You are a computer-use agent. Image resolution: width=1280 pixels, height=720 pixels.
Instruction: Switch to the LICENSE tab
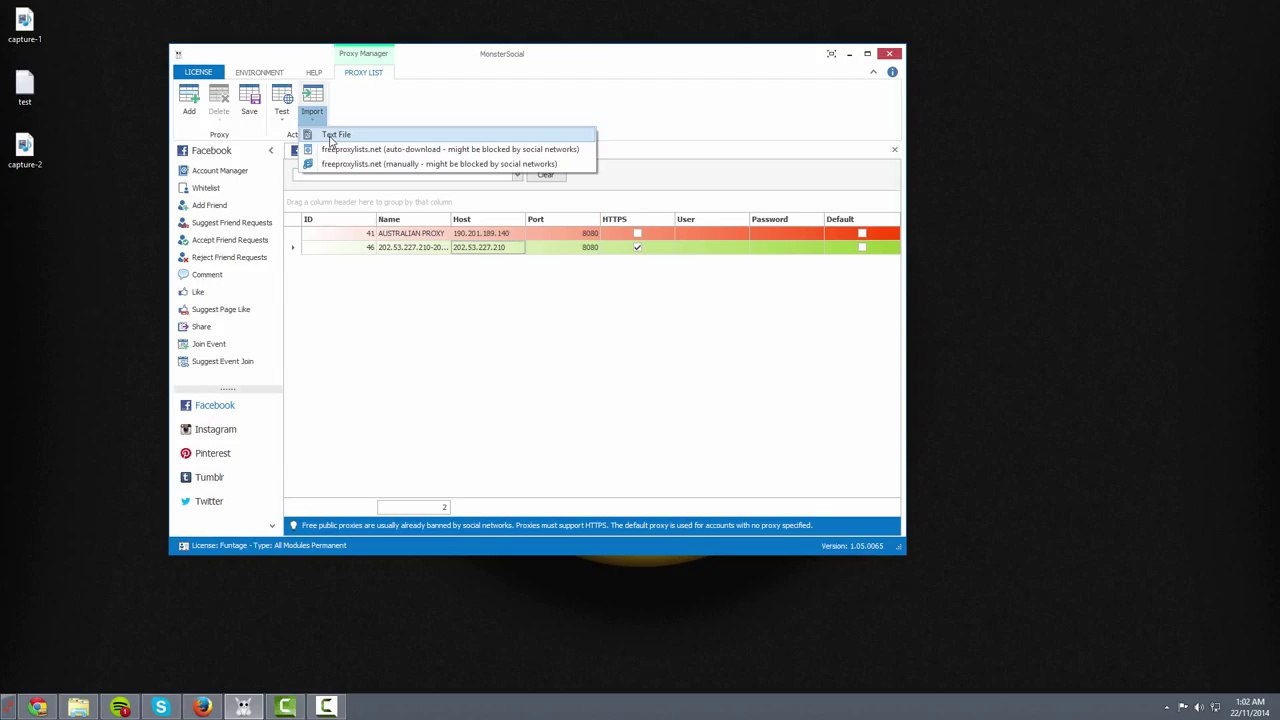tap(198, 72)
